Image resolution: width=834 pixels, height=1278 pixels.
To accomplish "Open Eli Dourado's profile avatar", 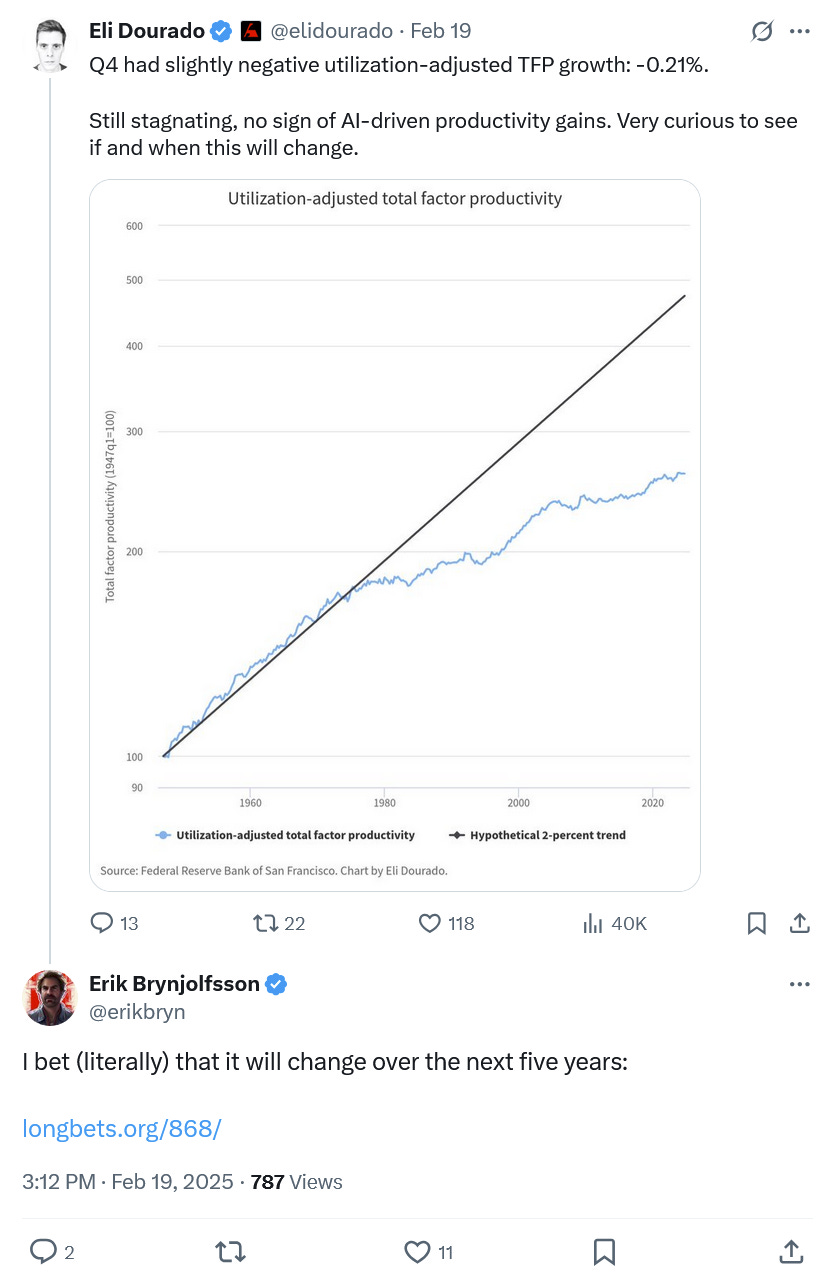I will tap(50, 47).
